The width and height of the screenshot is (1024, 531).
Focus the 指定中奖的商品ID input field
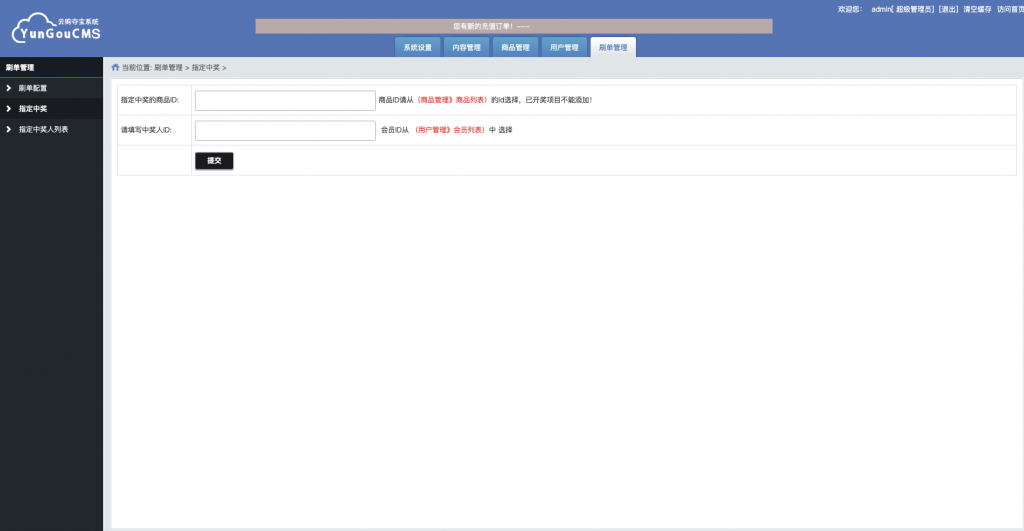pyautogui.click(x=285, y=101)
